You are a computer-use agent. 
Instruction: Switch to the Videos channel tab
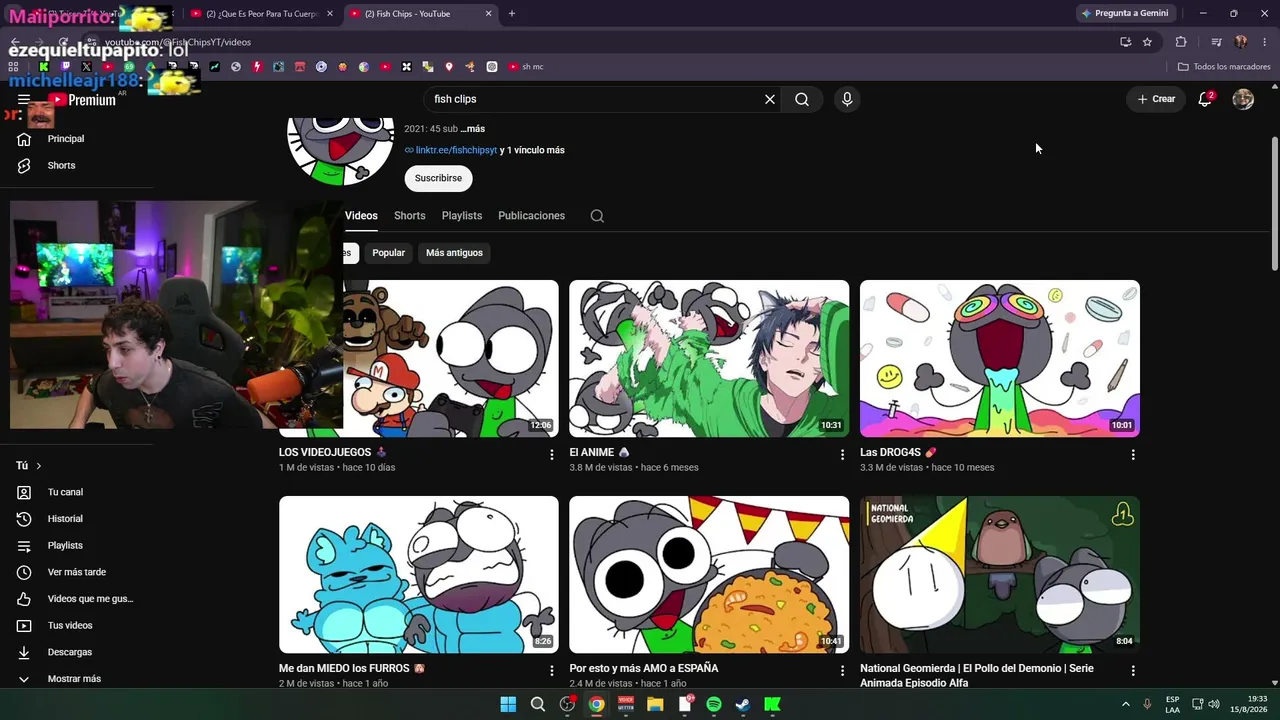(x=361, y=216)
